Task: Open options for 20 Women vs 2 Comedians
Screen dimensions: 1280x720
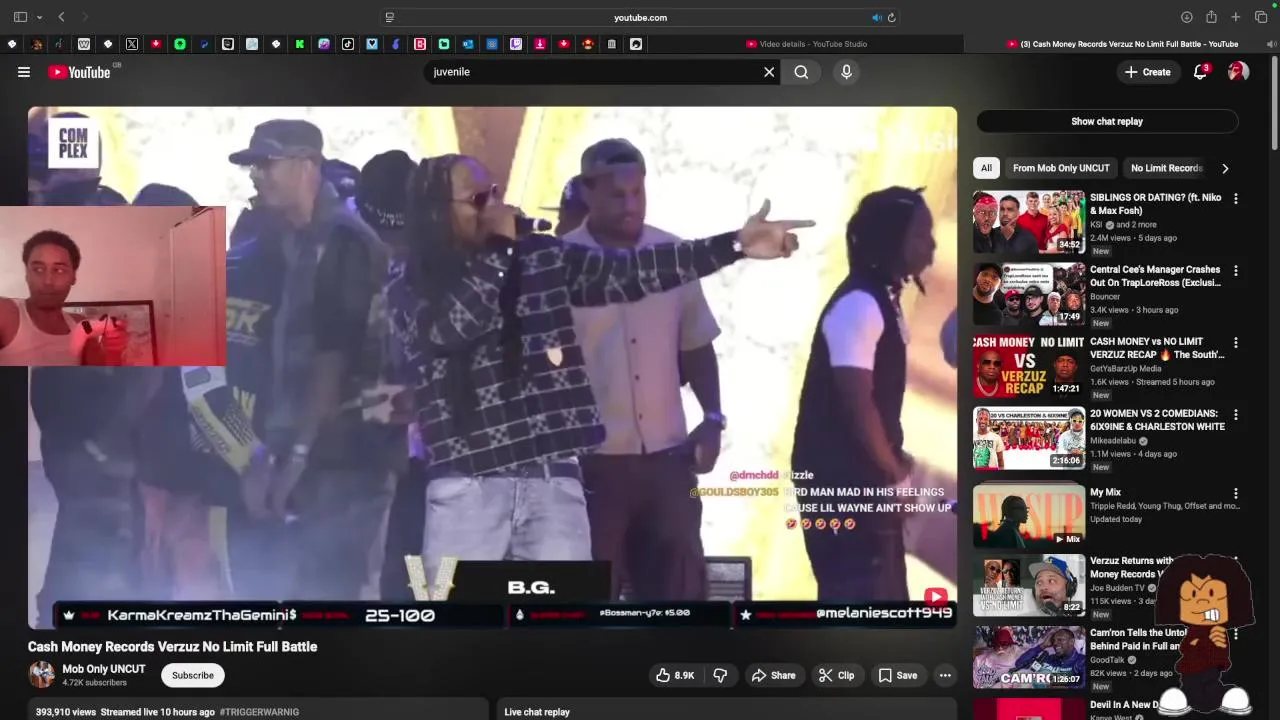Action: (1236, 415)
